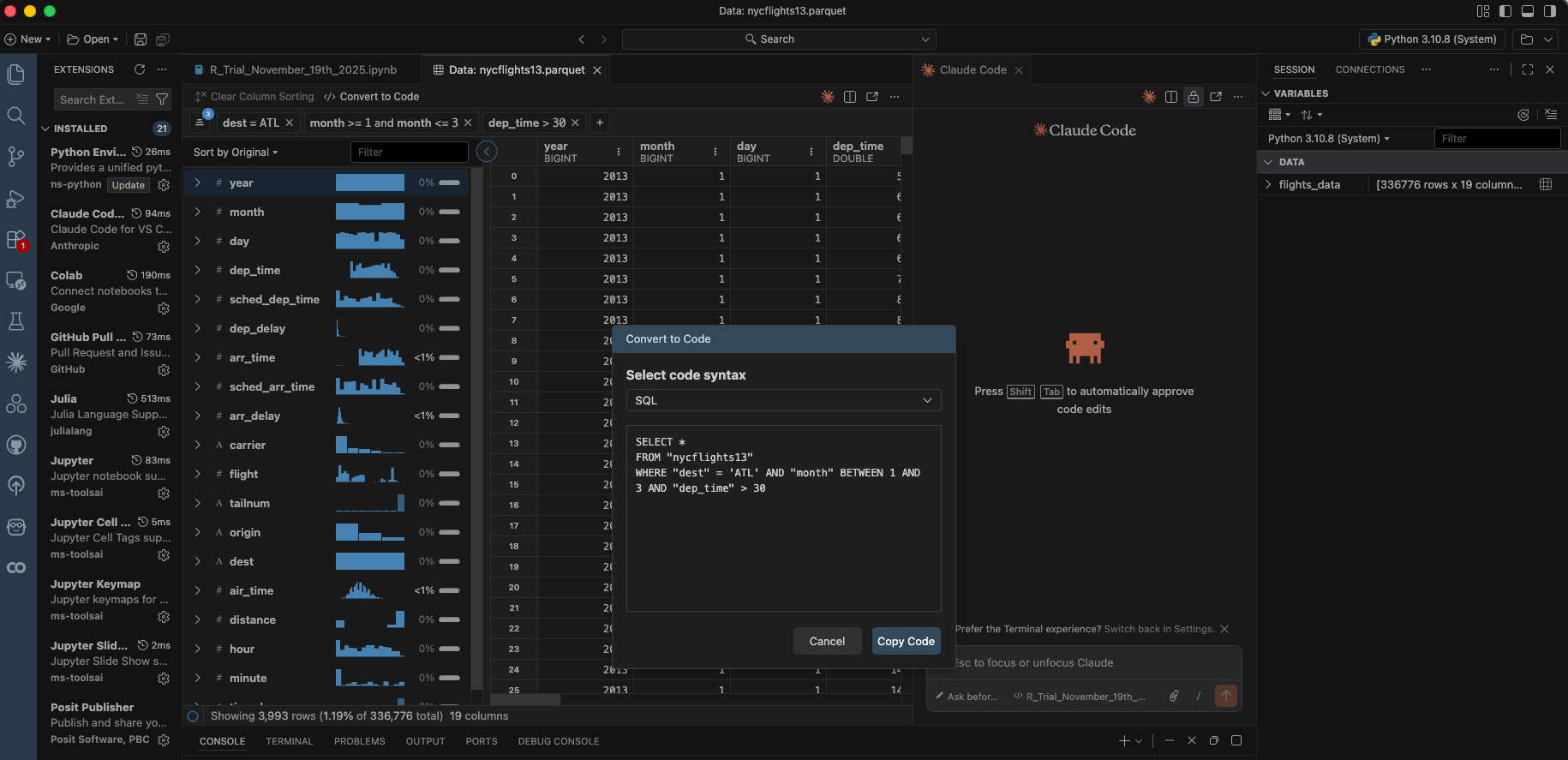Open the Python 3.10.8 session dropdown
This screenshot has height=760, width=1568.
pyautogui.click(x=1329, y=139)
